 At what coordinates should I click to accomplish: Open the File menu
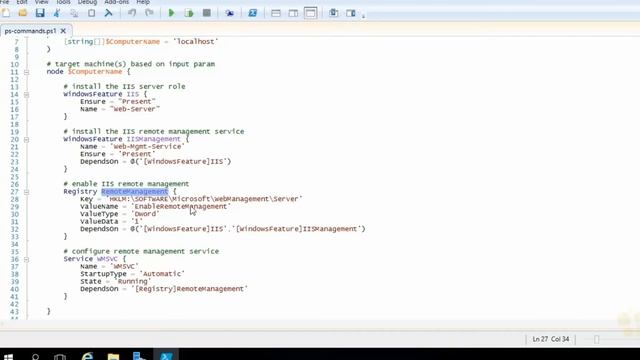point(4,2)
